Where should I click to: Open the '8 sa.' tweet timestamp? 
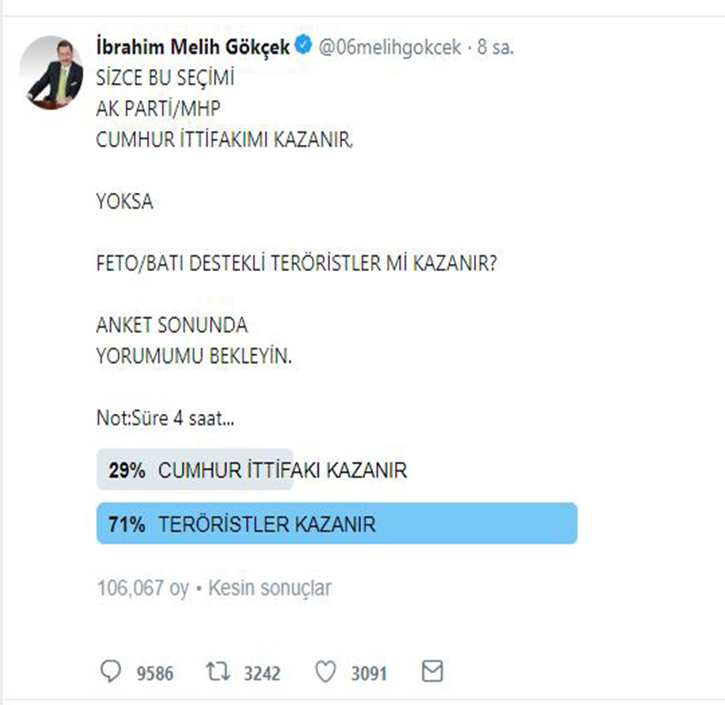coord(495,47)
